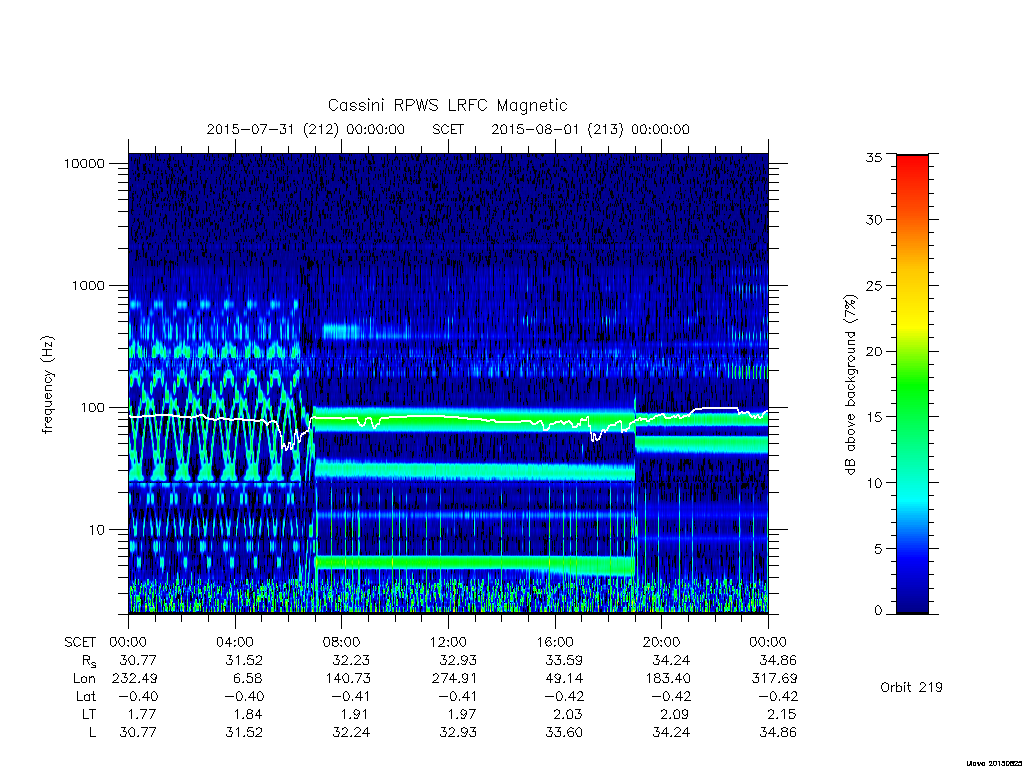This screenshot has width=1024, height=768.
Task: Click the L value '32.24'
Action: [351, 732]
